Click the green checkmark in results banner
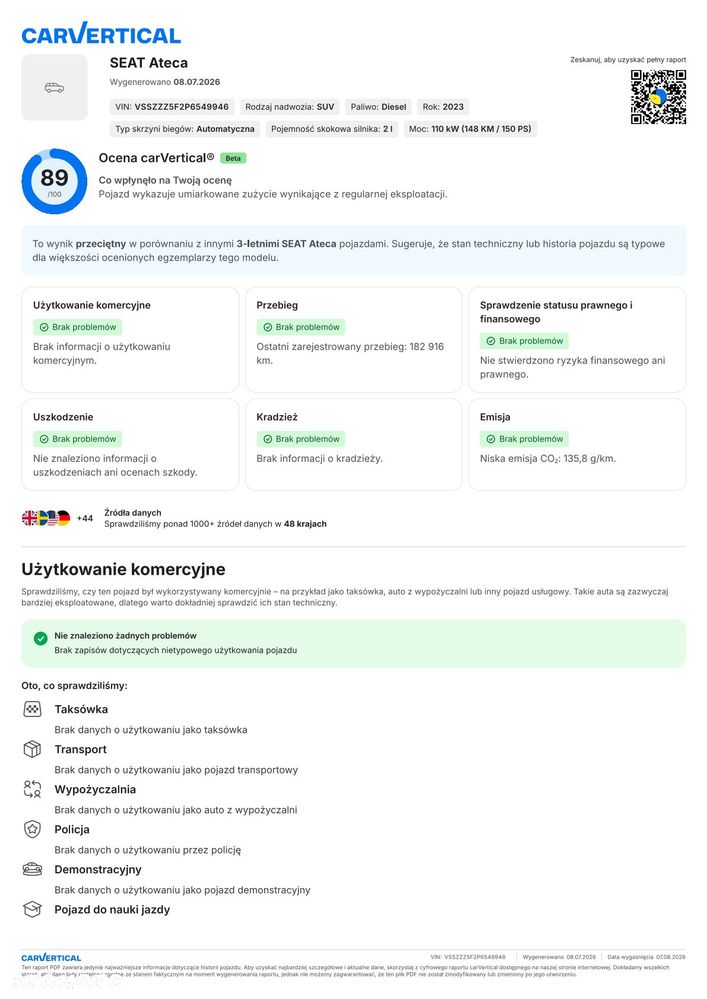The image size is (707, 999). pyautogui.click(x=41, y=638)
